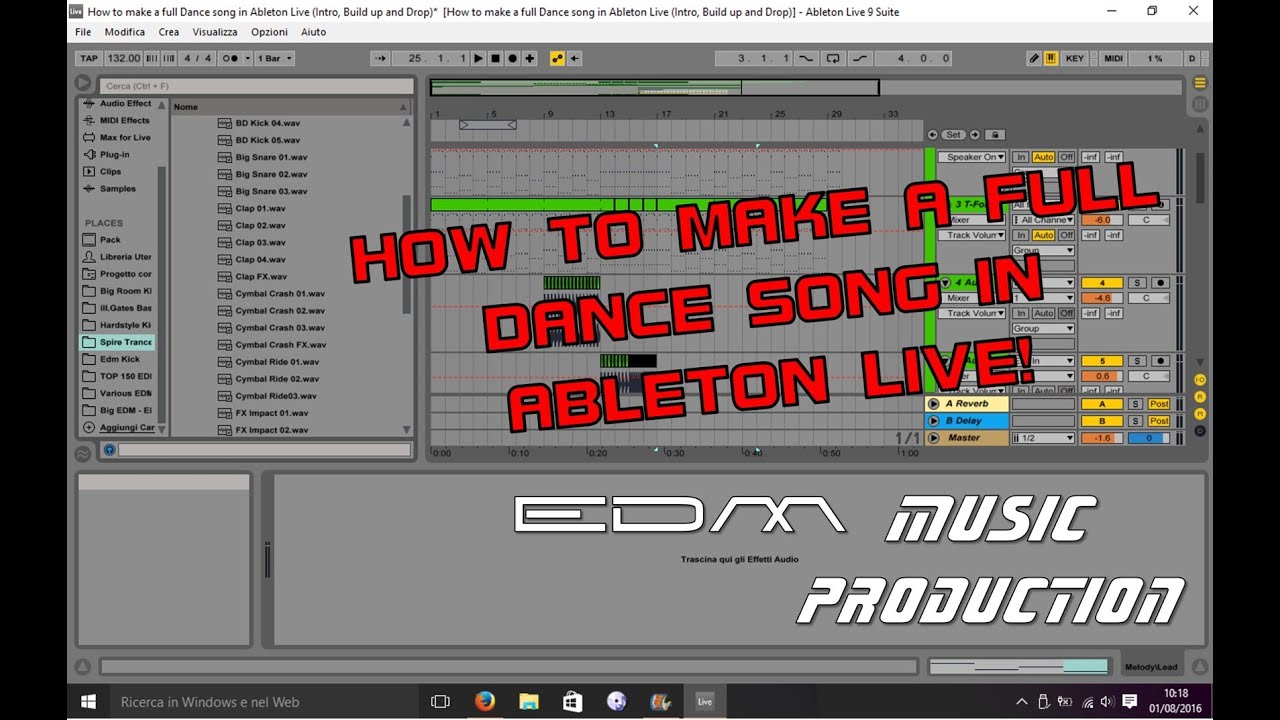Select Max for Live browser category
Screen dimensions: 1280x720
pyautogui.click(x=118, y=137)
